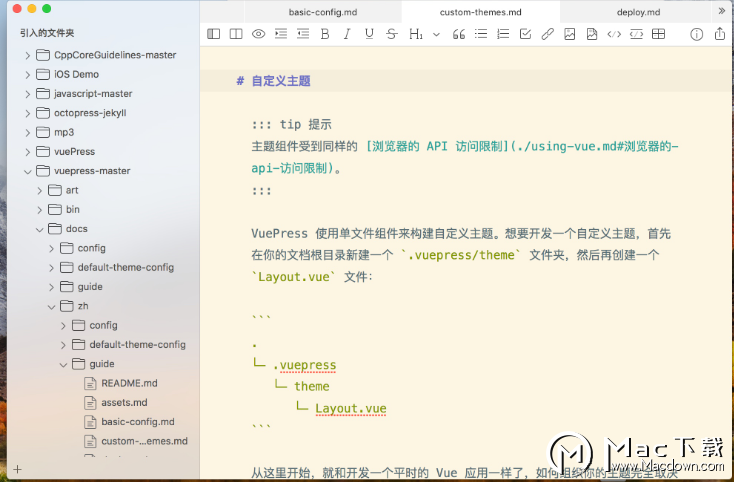Image resolution: width=734 pixels, height=482 pixels.
Task: Insert blockquote
Action: 459,34
